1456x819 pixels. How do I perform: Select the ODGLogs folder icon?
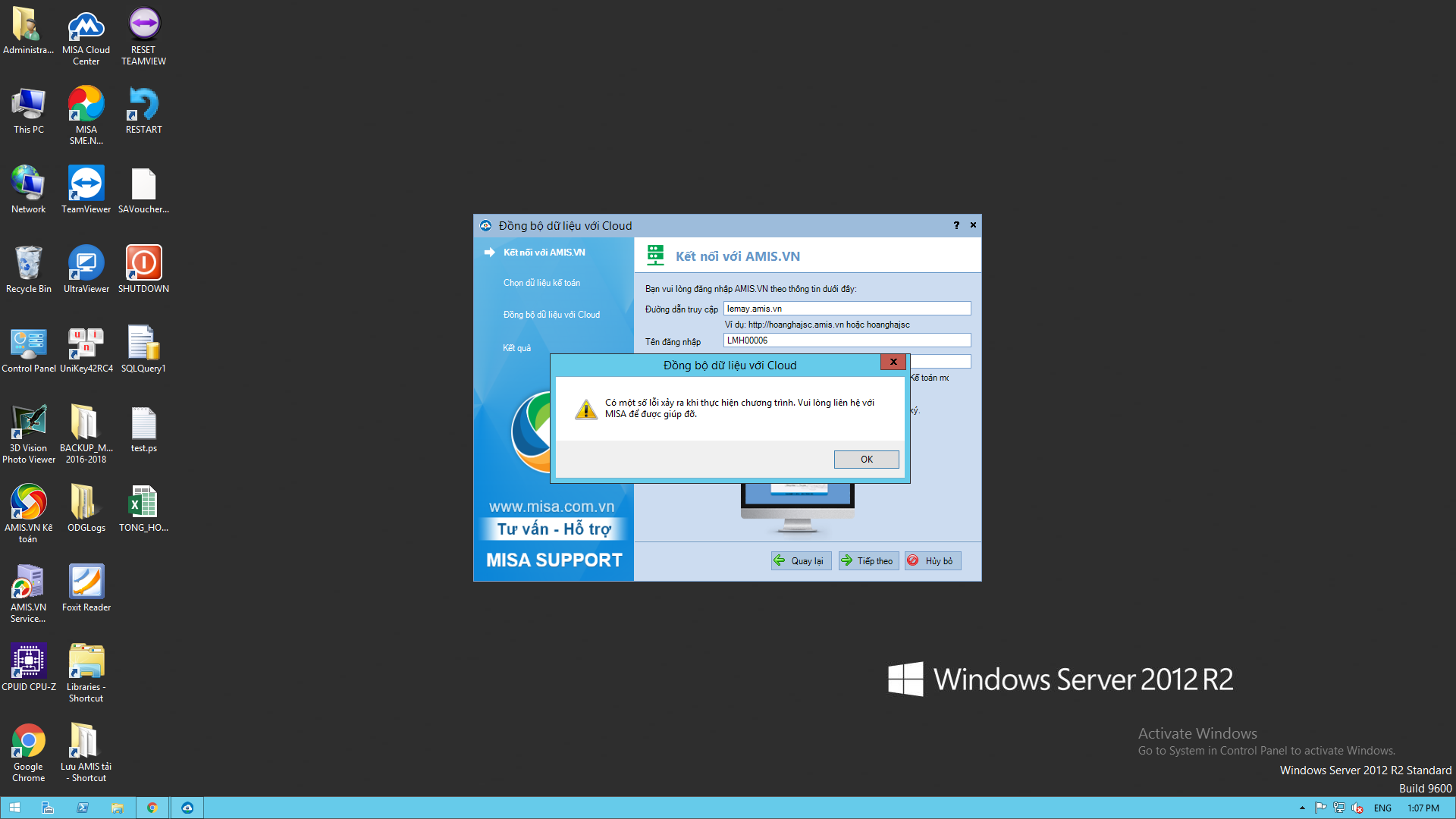[86, 508]
